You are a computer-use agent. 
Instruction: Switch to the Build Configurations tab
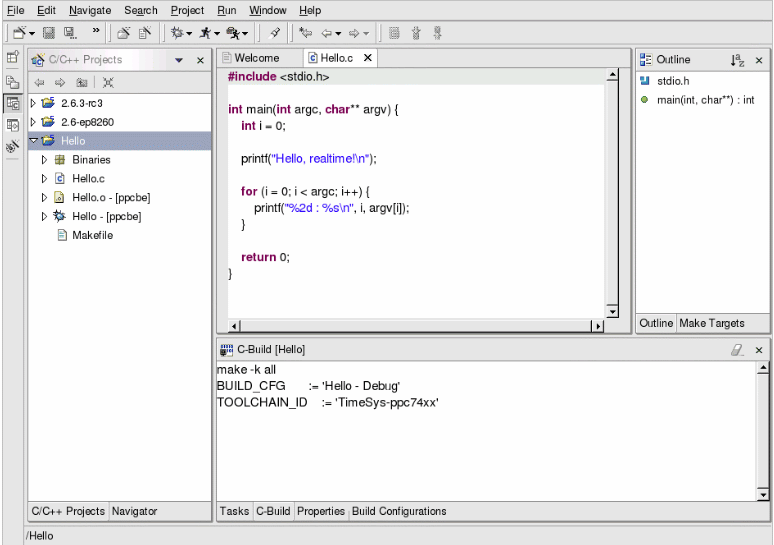pos(399,511)
